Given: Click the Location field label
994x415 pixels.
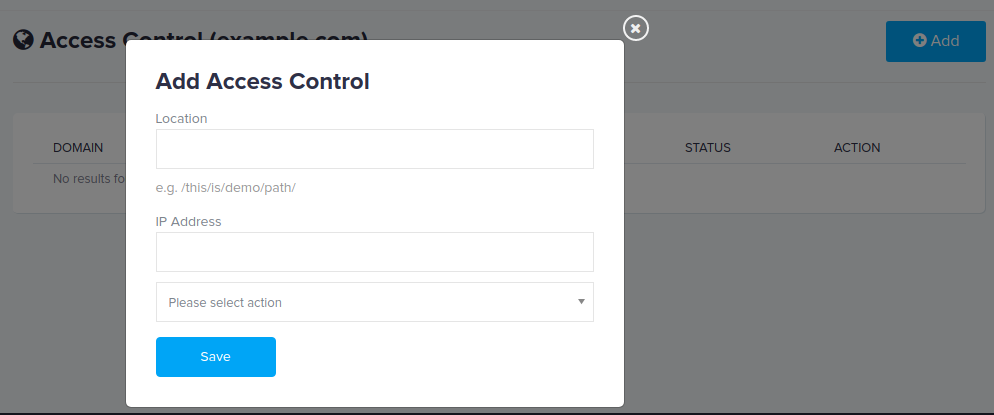Looking at the screenshot, I should point(181,118).
